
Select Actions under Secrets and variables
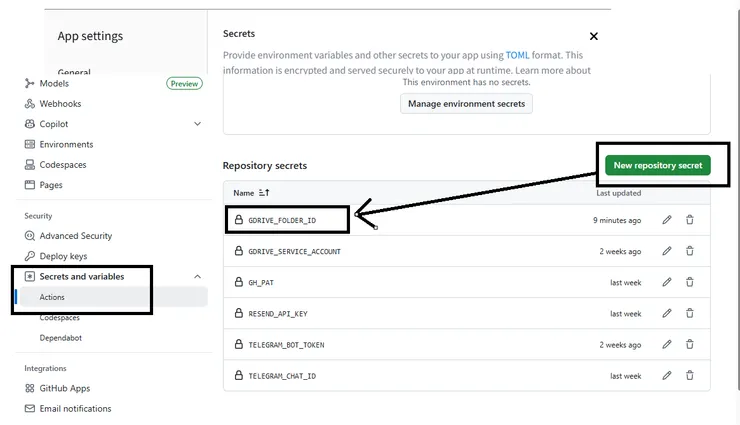tap(52, 297)
